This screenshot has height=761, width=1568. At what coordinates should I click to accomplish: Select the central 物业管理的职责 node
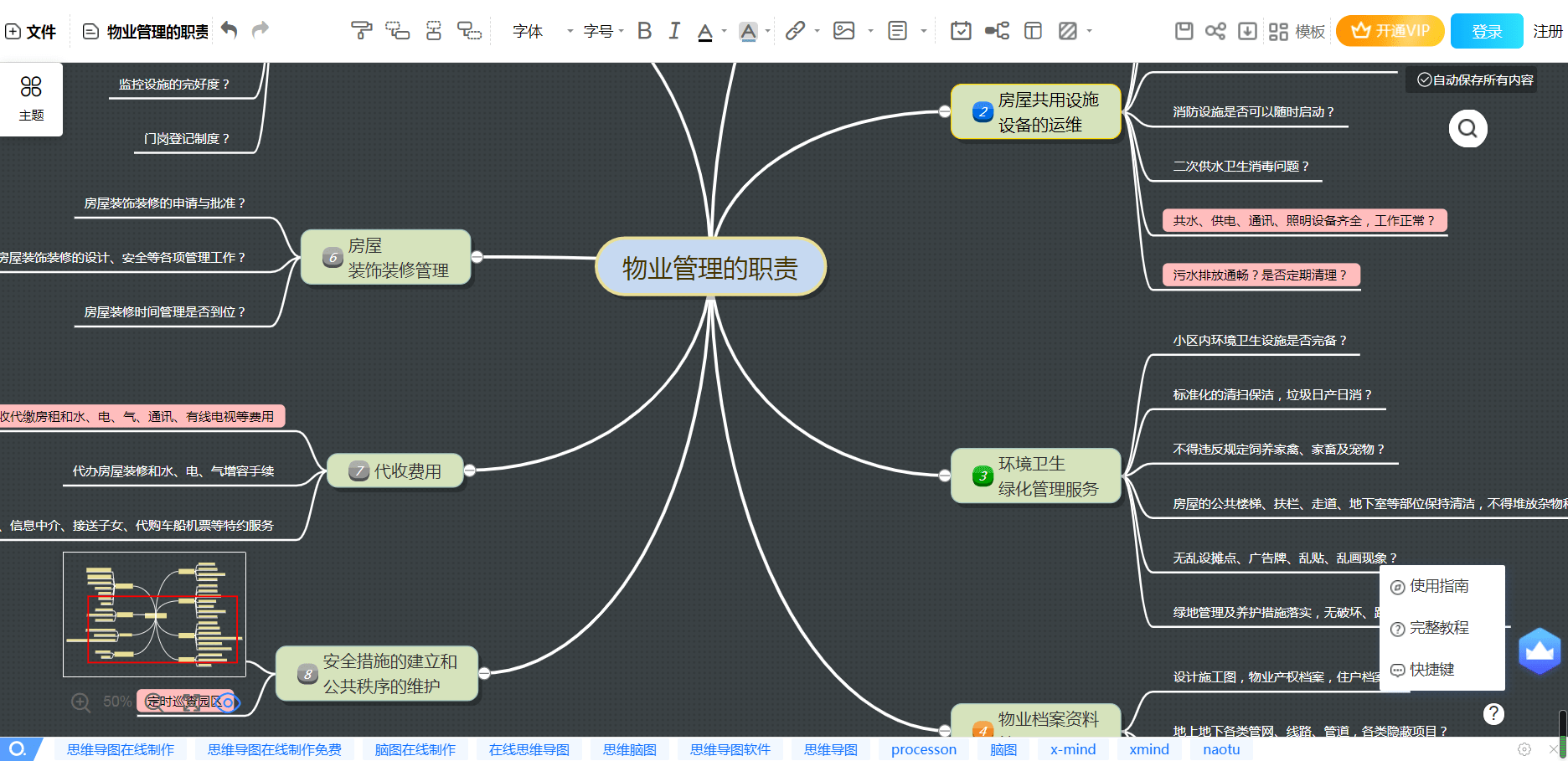[x=710, y=267]
